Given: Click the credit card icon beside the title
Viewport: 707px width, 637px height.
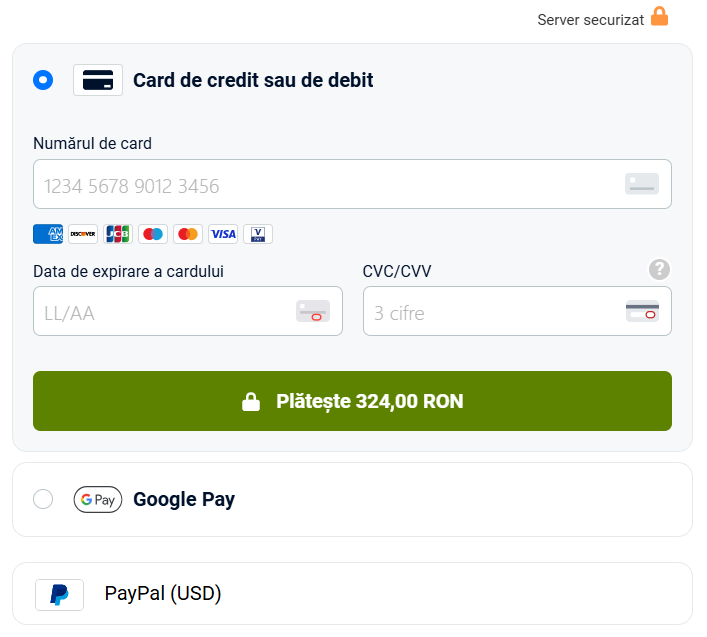Looking at the screenshot, I should [x=98, y=80].
